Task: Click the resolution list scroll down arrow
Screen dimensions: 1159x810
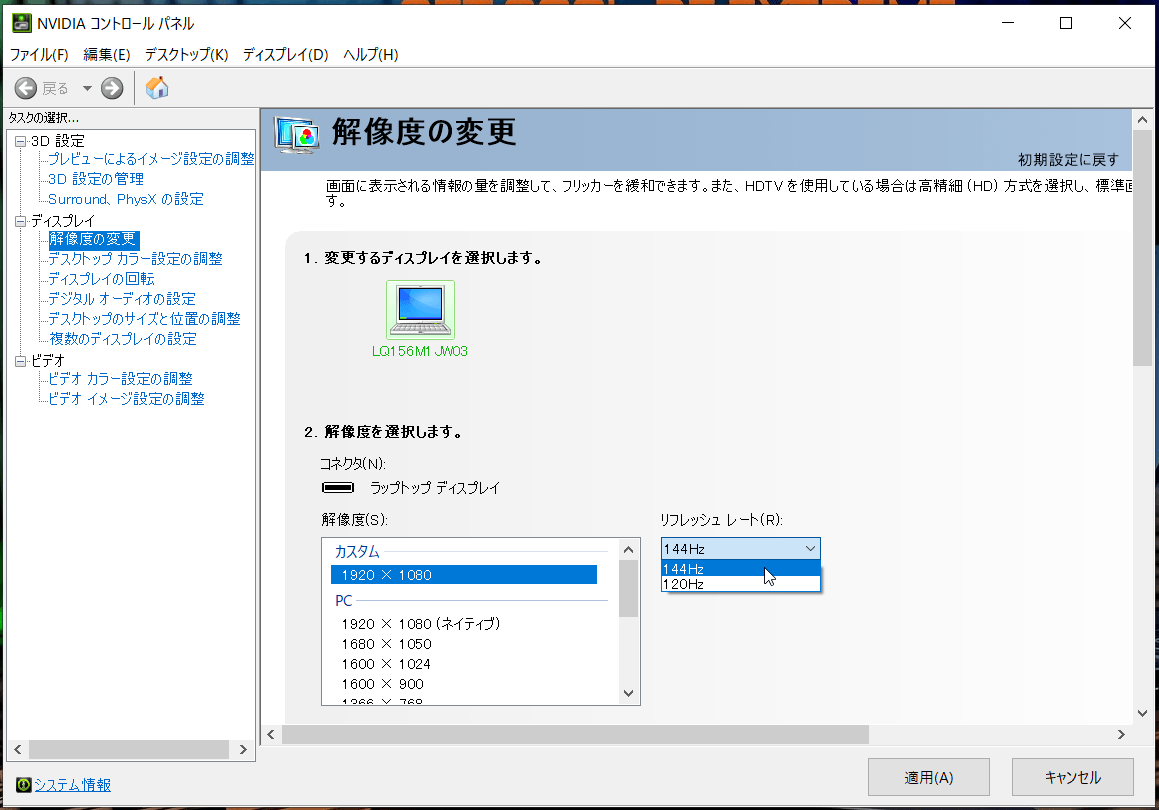Action: click(628, 693)
